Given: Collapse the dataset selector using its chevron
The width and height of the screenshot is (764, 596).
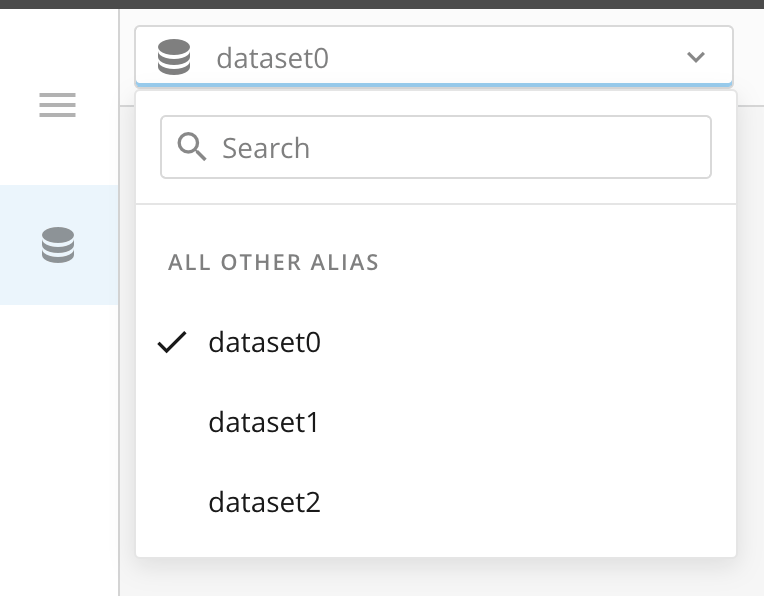Looking at the screenshot, I should pyautogui.click(x=696, y=57).
